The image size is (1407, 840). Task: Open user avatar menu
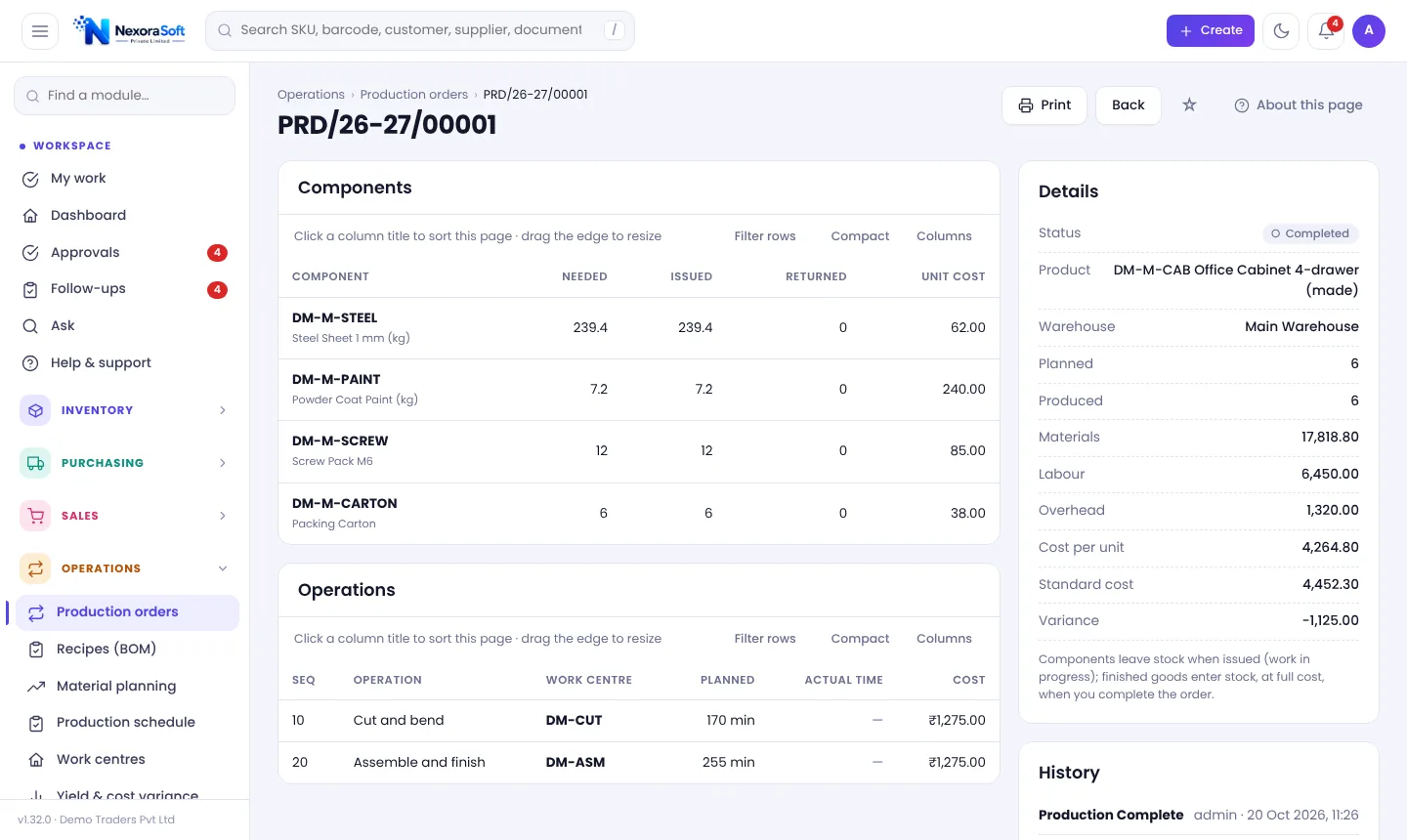[x=1368, y=31]
